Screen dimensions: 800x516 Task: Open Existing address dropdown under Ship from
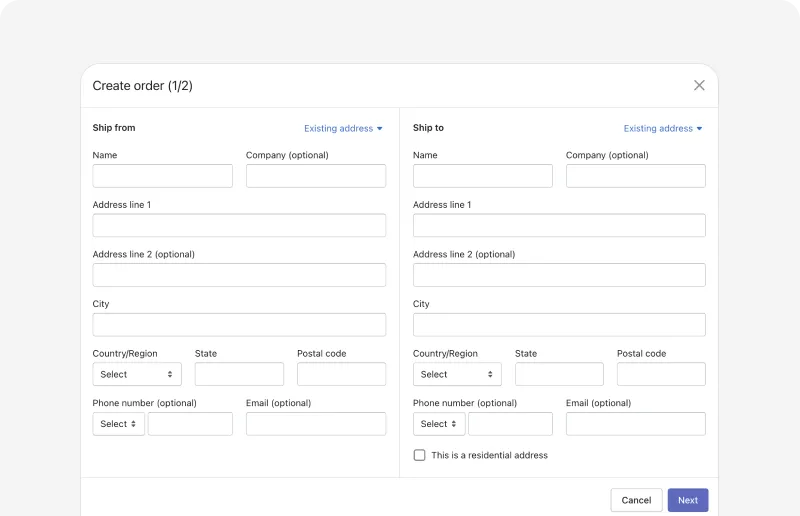[343, 129]
